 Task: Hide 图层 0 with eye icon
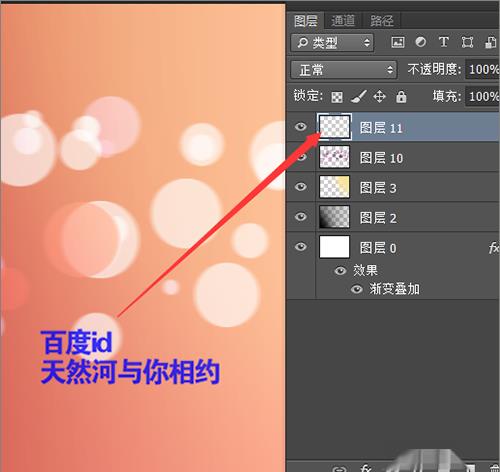[x=301, y=247]
